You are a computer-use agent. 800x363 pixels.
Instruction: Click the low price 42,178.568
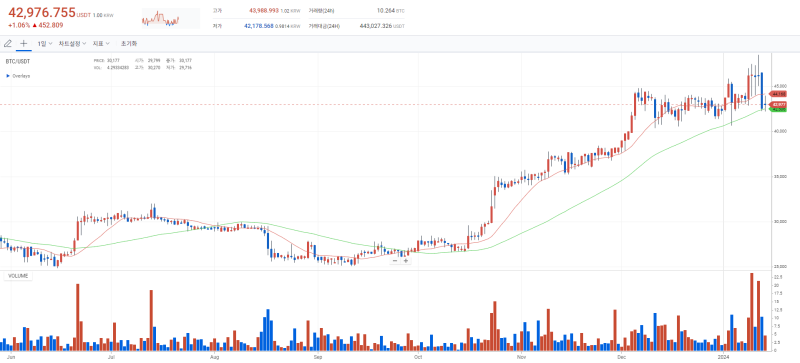coord(259,26)
